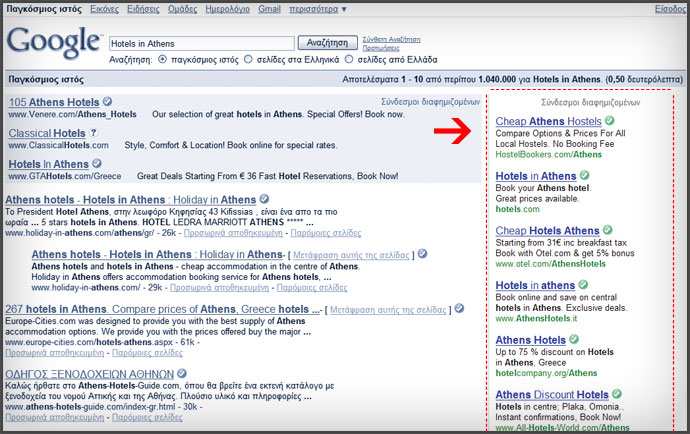Open Προσωρινά αποθηκευμένη for holiday-in-athens.com 29k result
690x434 pixels.
(219, 287)
